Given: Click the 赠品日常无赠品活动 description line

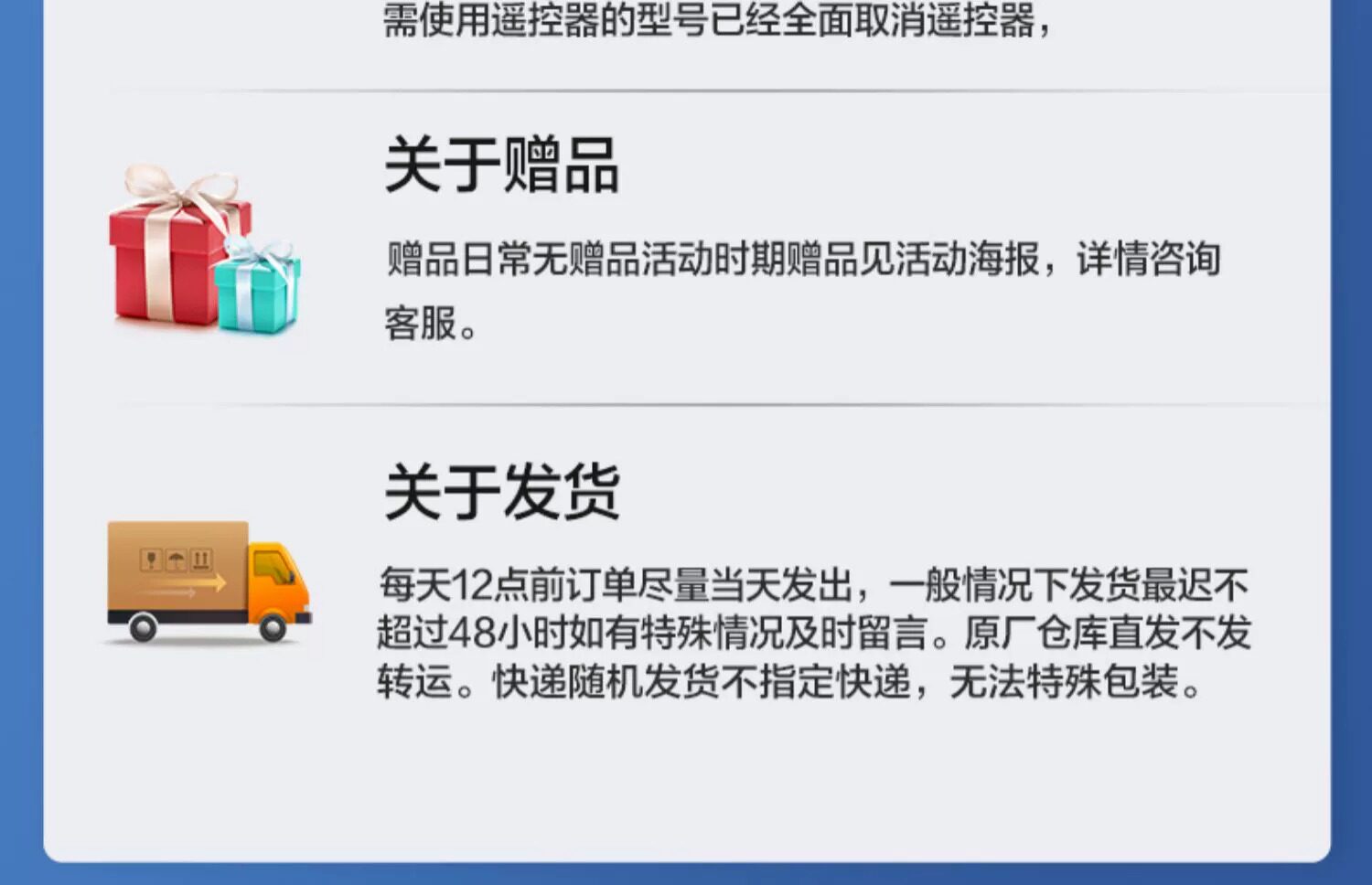Looking at the screenshot, I should click(x=803, y=259).
